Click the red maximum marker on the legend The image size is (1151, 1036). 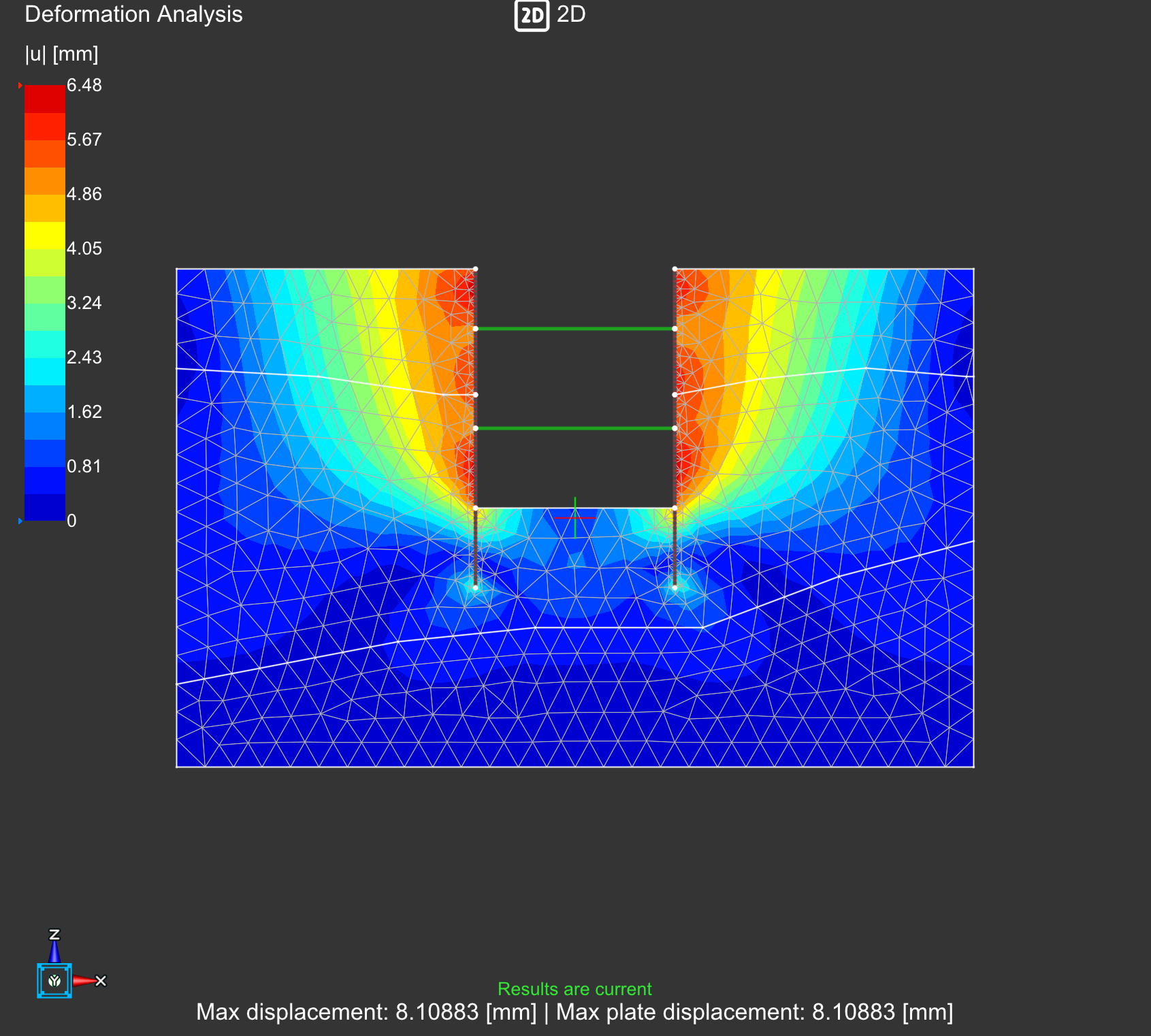(x=20, y=86)
